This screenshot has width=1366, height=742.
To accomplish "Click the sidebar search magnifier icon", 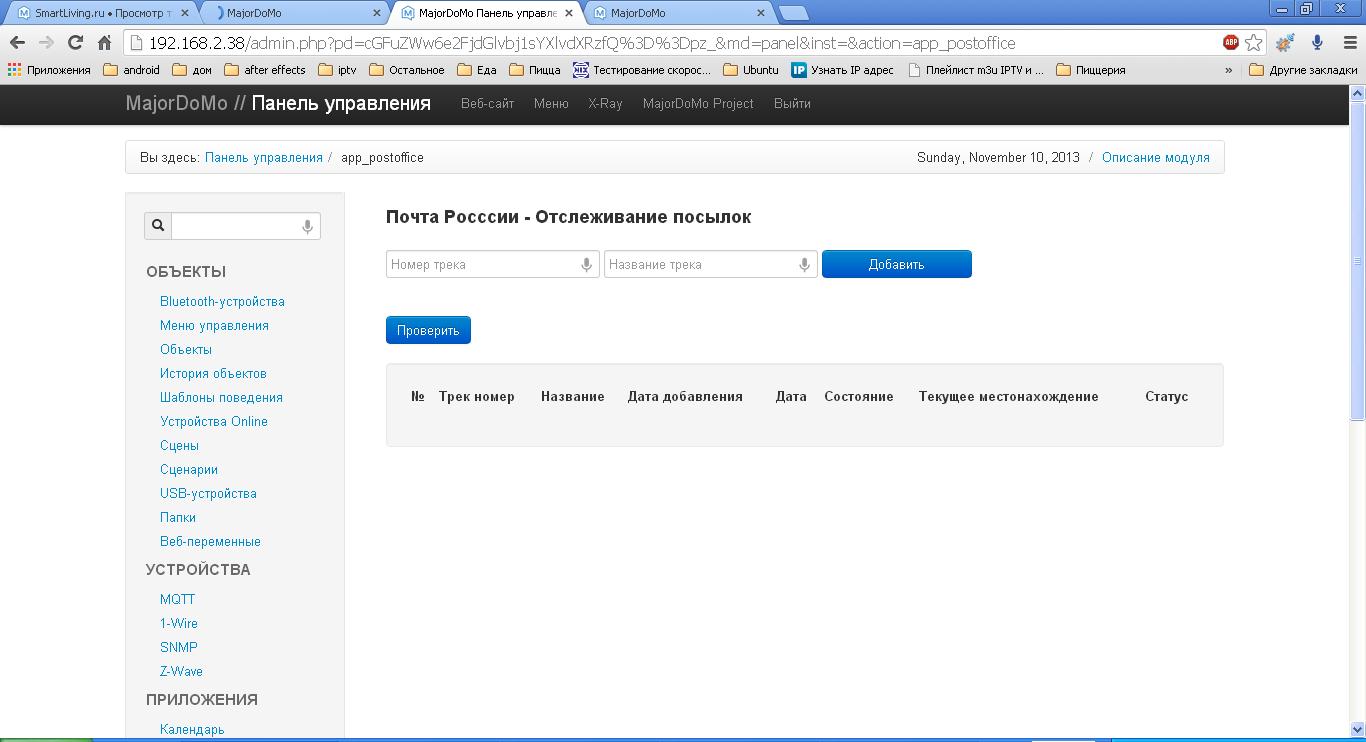I will coord(158,226).
